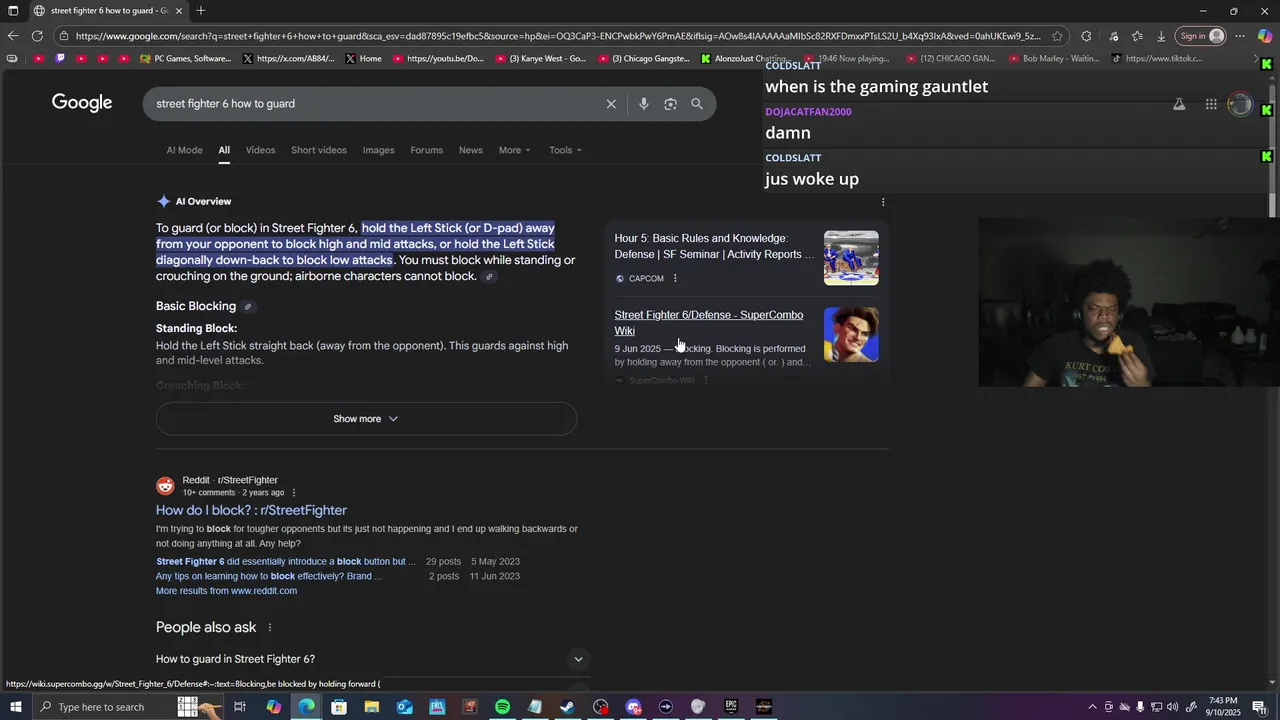Viewport: 1280px width, 720px height.
Task: Expand AI Overview with Show more
Action: tap(366, 419)
